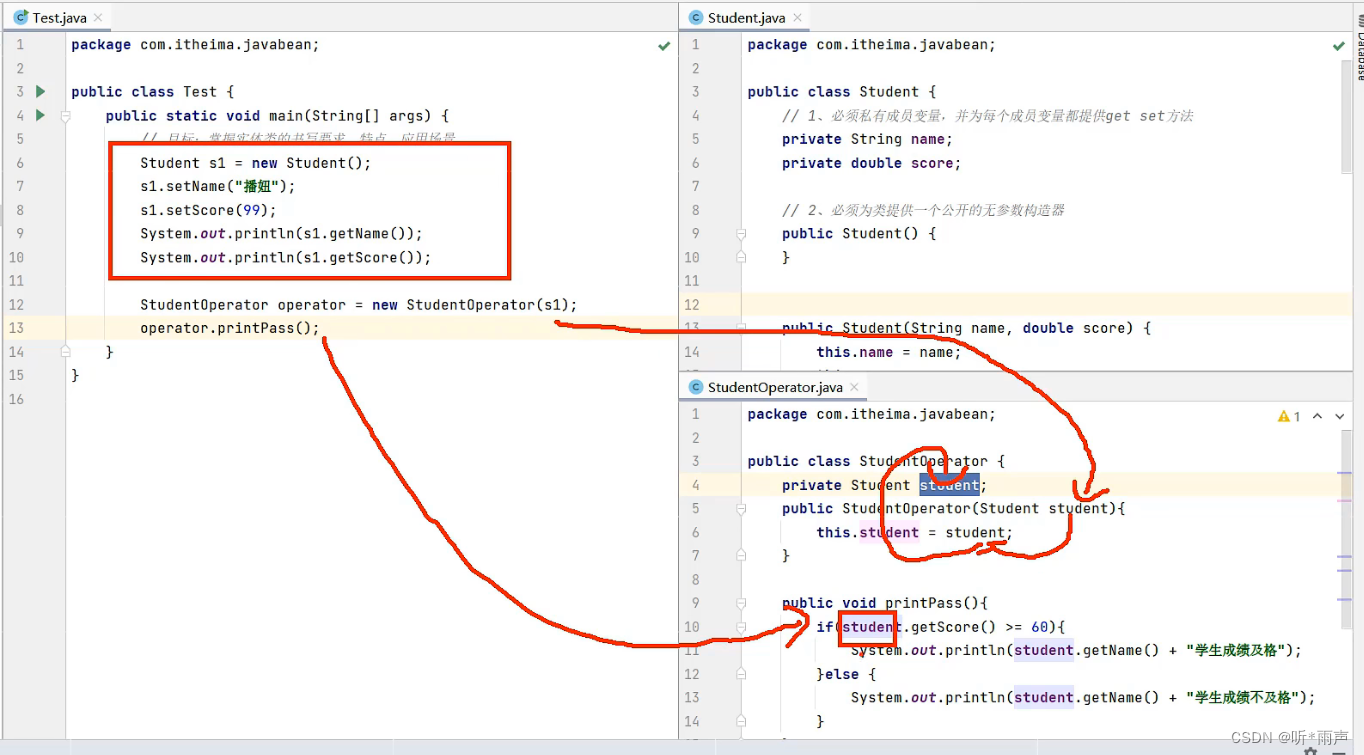Close the Student.java tab

pyautogui.click(x=797, y=18)
